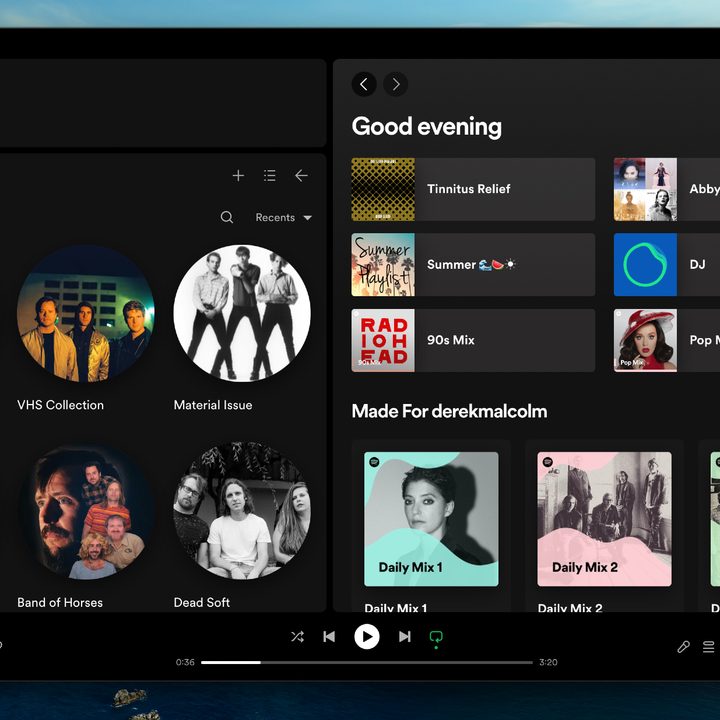Viewport: 720px width, 720px height.
Task: Open the queue icon
Action: pyautogui.click(x=709, y=647)
